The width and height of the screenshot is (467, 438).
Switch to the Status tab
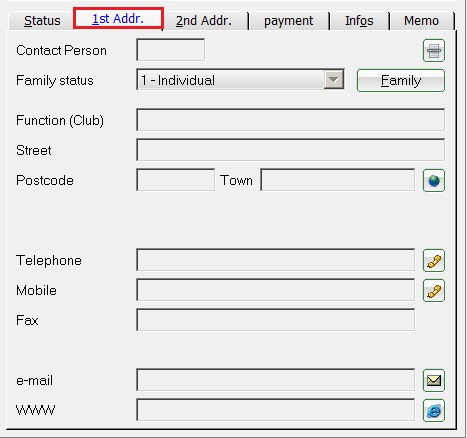42,21
